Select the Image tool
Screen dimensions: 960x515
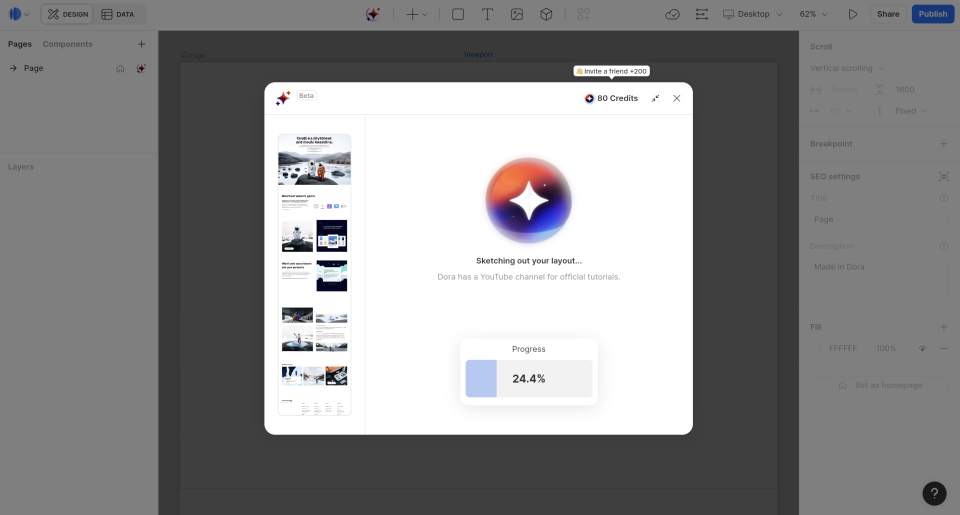click(517, 14)
